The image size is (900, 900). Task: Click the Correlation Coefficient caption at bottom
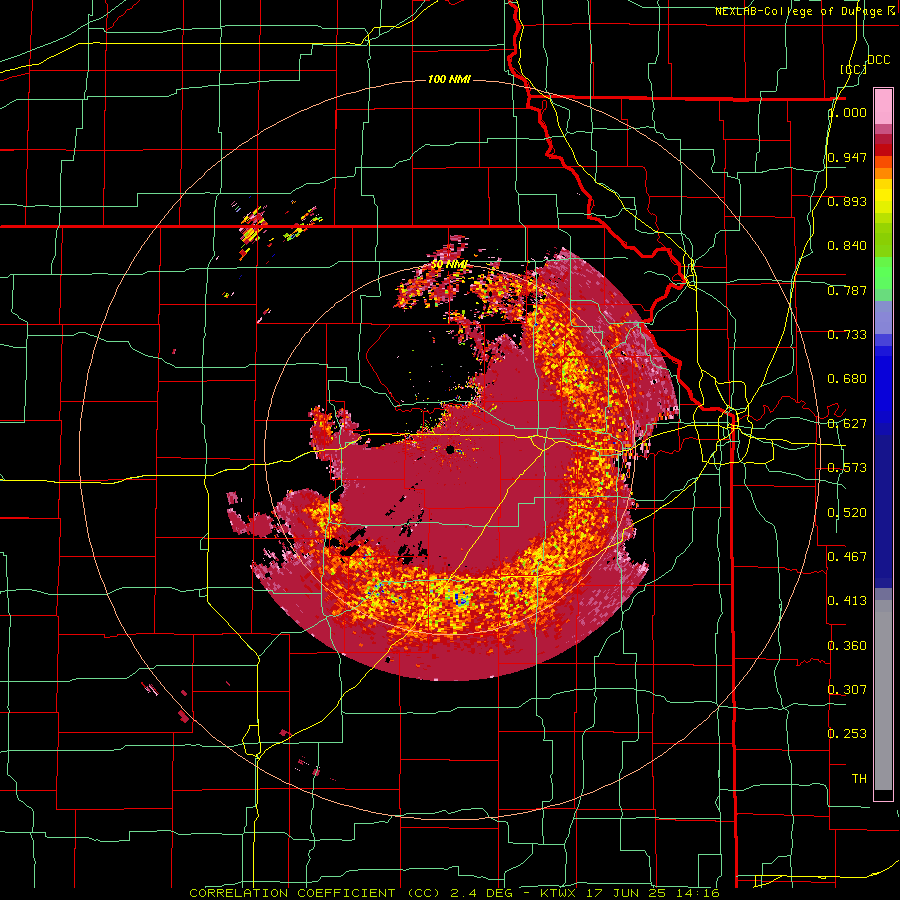pos(453,893)
